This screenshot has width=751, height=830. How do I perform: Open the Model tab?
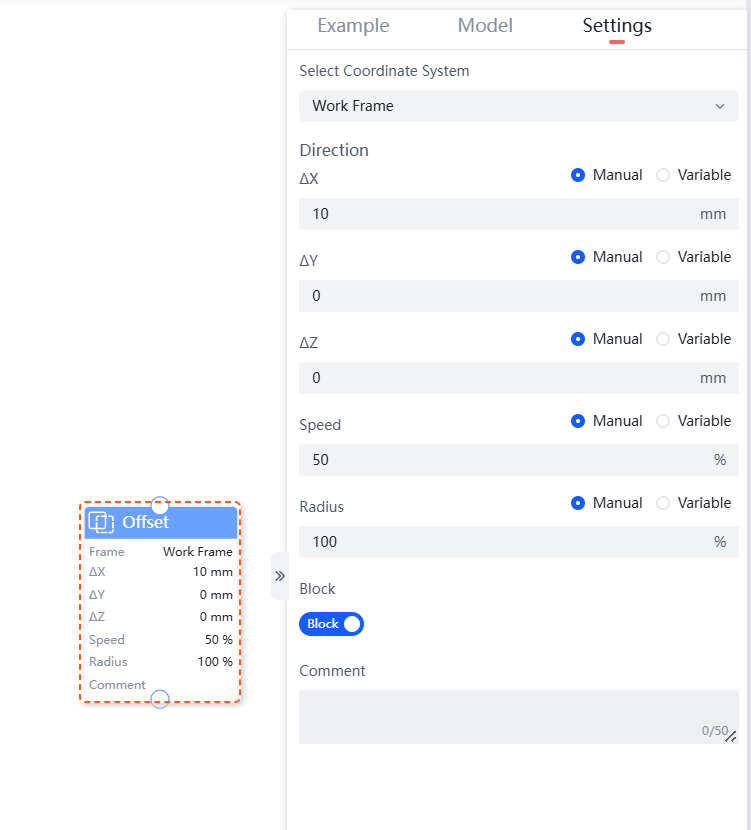tap(485, 26)
